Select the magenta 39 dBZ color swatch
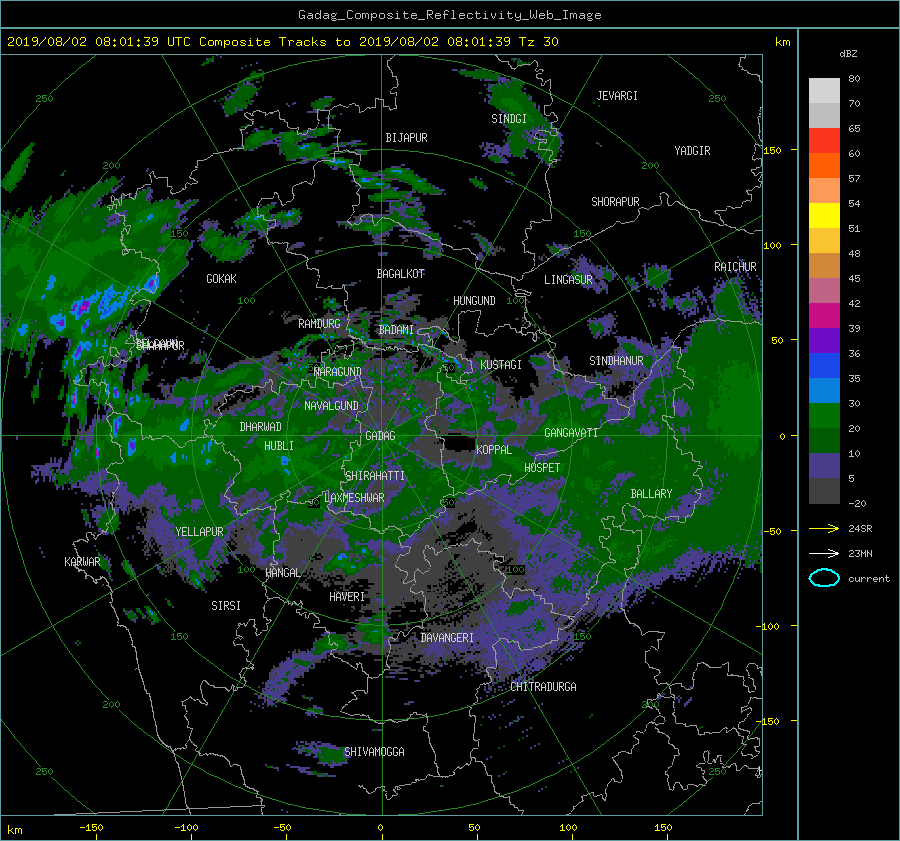Image resolution: width=900 pixels, height=841 pixels. (824, 316)
